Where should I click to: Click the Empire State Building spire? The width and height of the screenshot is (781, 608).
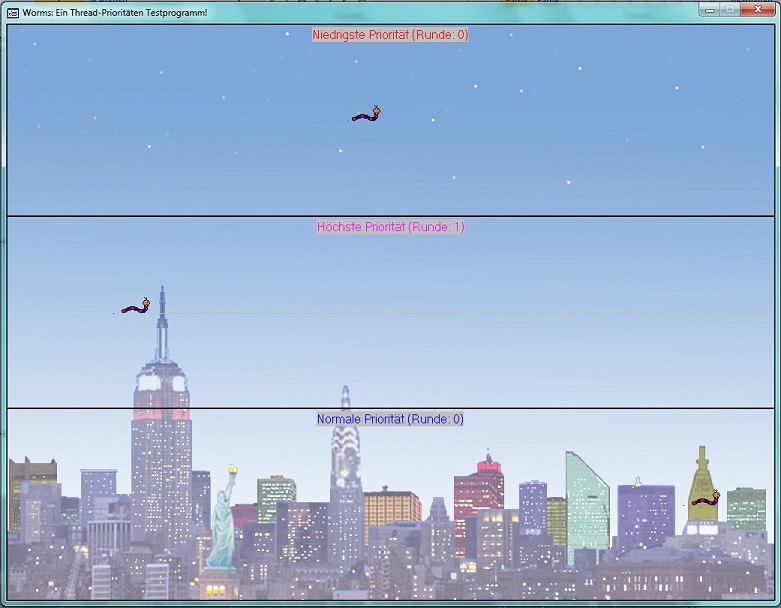pos(161,320)
